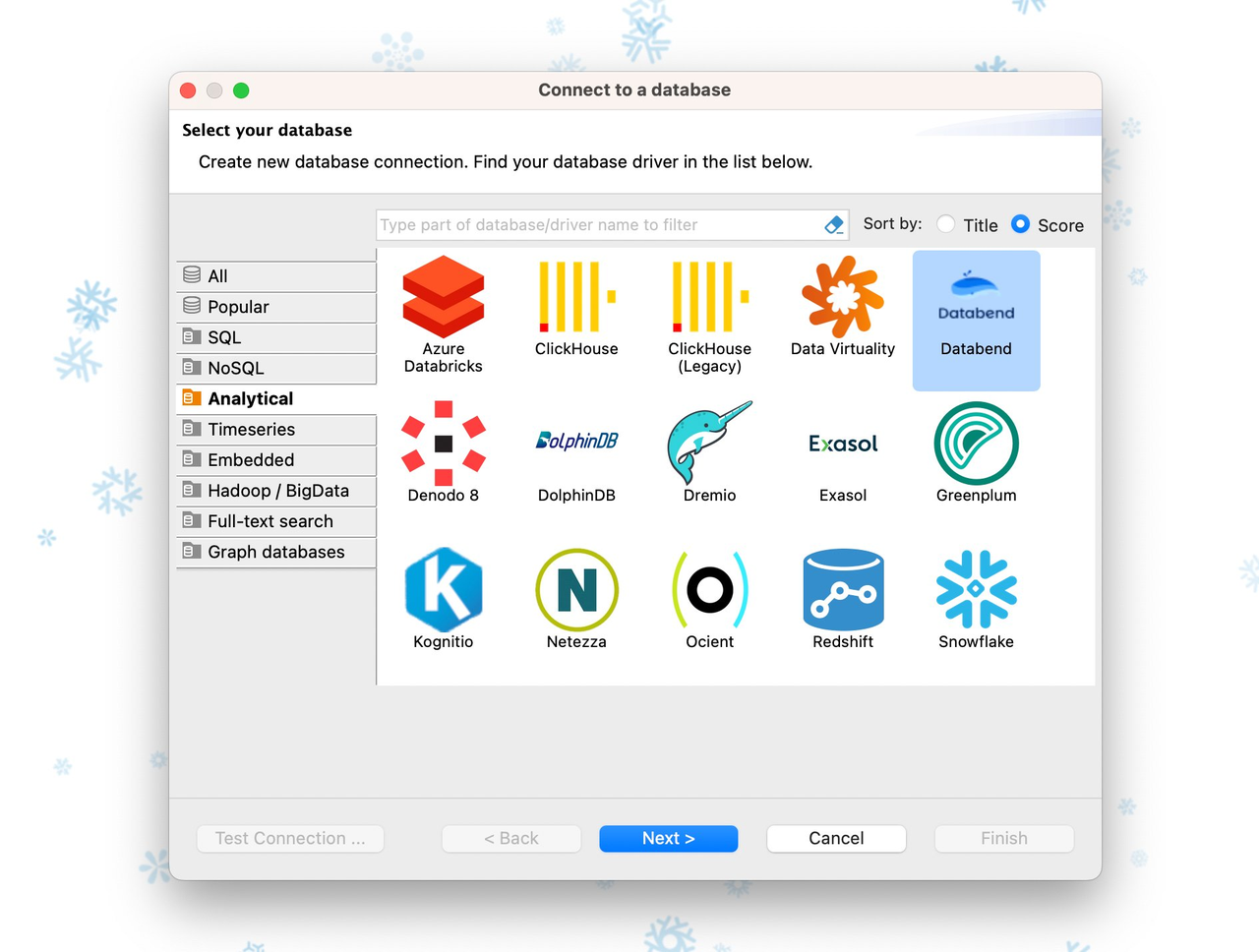Switch to the SQL category

click(x=276, y=337)
